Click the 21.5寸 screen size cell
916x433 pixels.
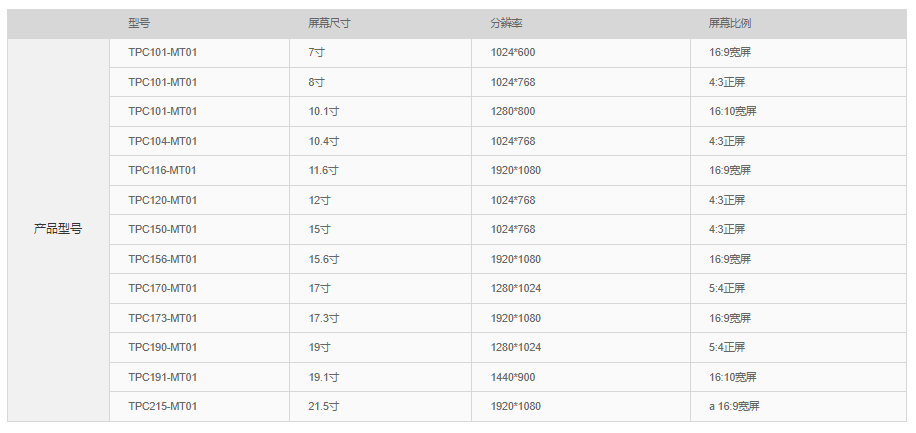pos(324,406)
